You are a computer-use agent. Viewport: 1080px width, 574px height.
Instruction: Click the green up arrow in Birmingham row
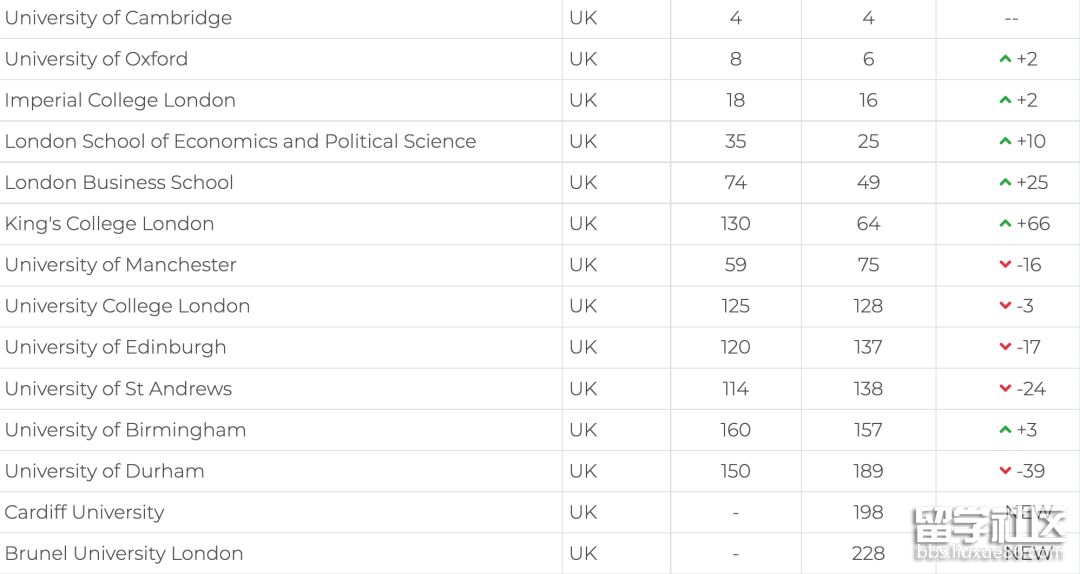pyautogui.click(x=1005, y=430)
